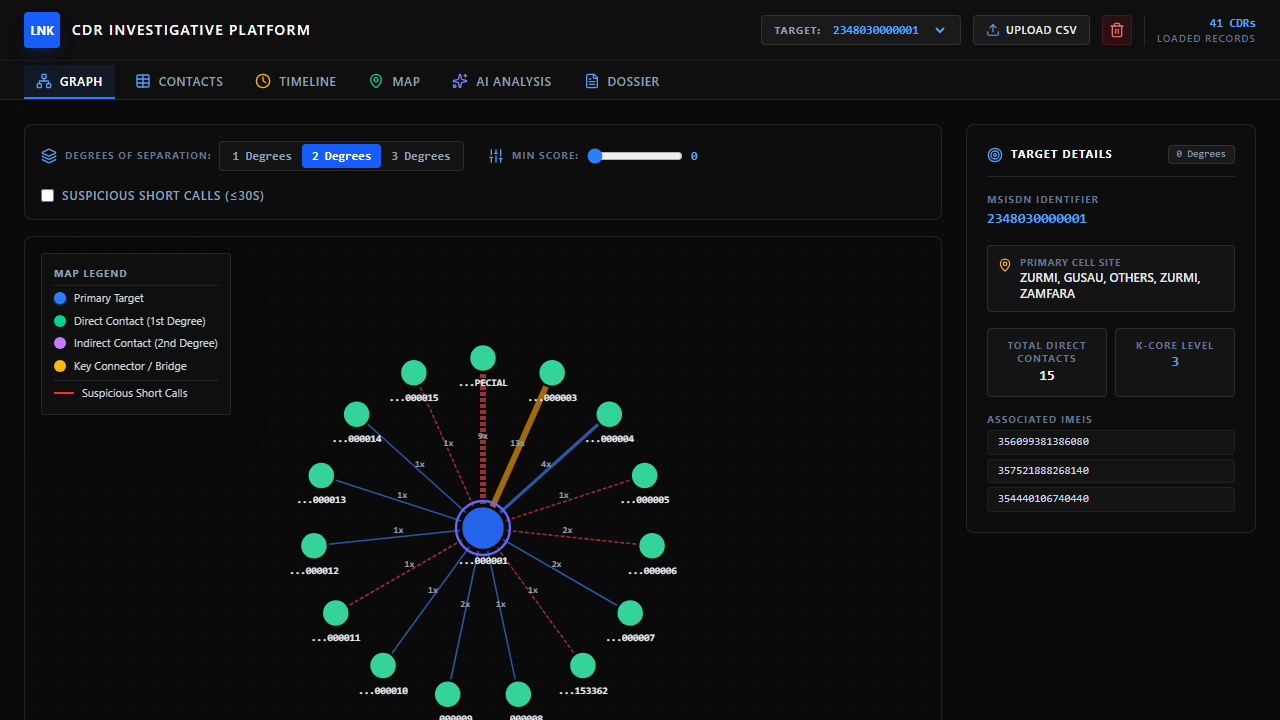Select contact node ...000010
This screenshot has width=1280, height=720.
383,665
